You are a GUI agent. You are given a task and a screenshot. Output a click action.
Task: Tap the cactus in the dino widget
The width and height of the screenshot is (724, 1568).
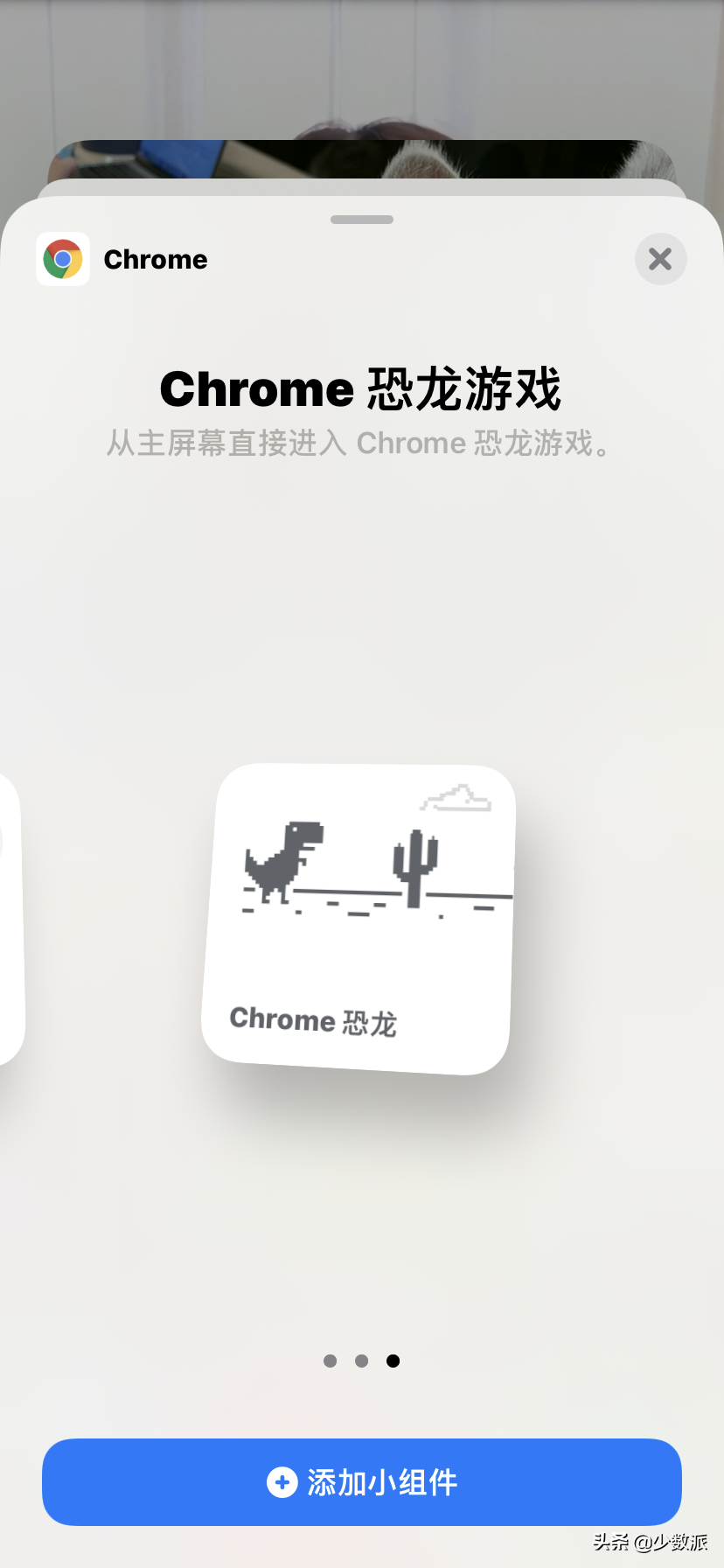[415, 868]
